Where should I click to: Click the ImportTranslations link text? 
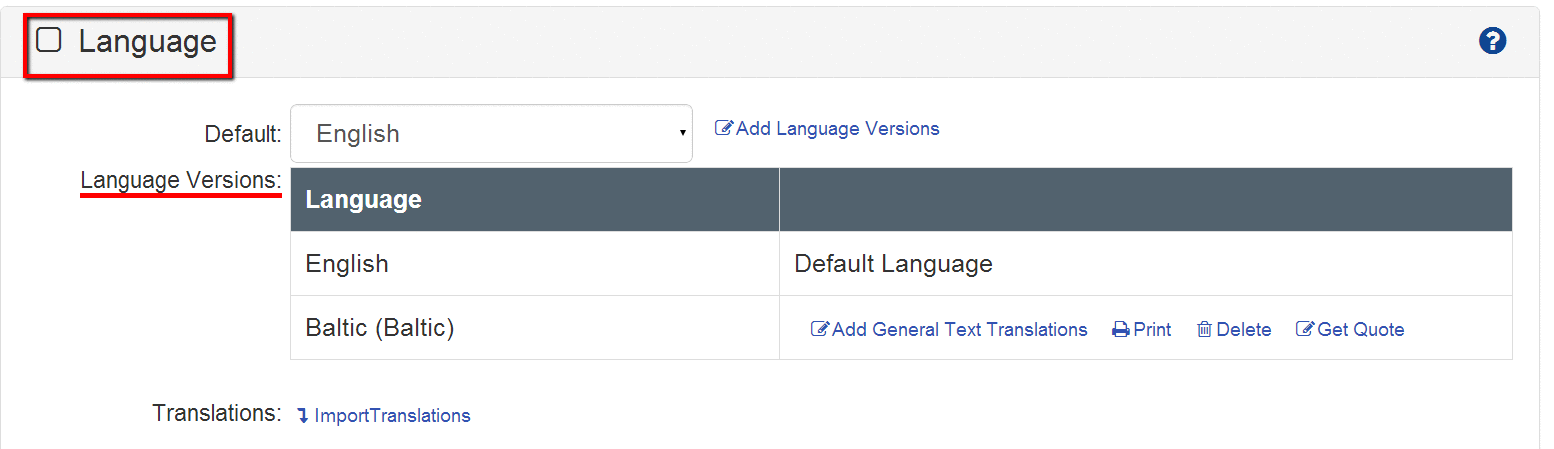click(x=392, y=416)
